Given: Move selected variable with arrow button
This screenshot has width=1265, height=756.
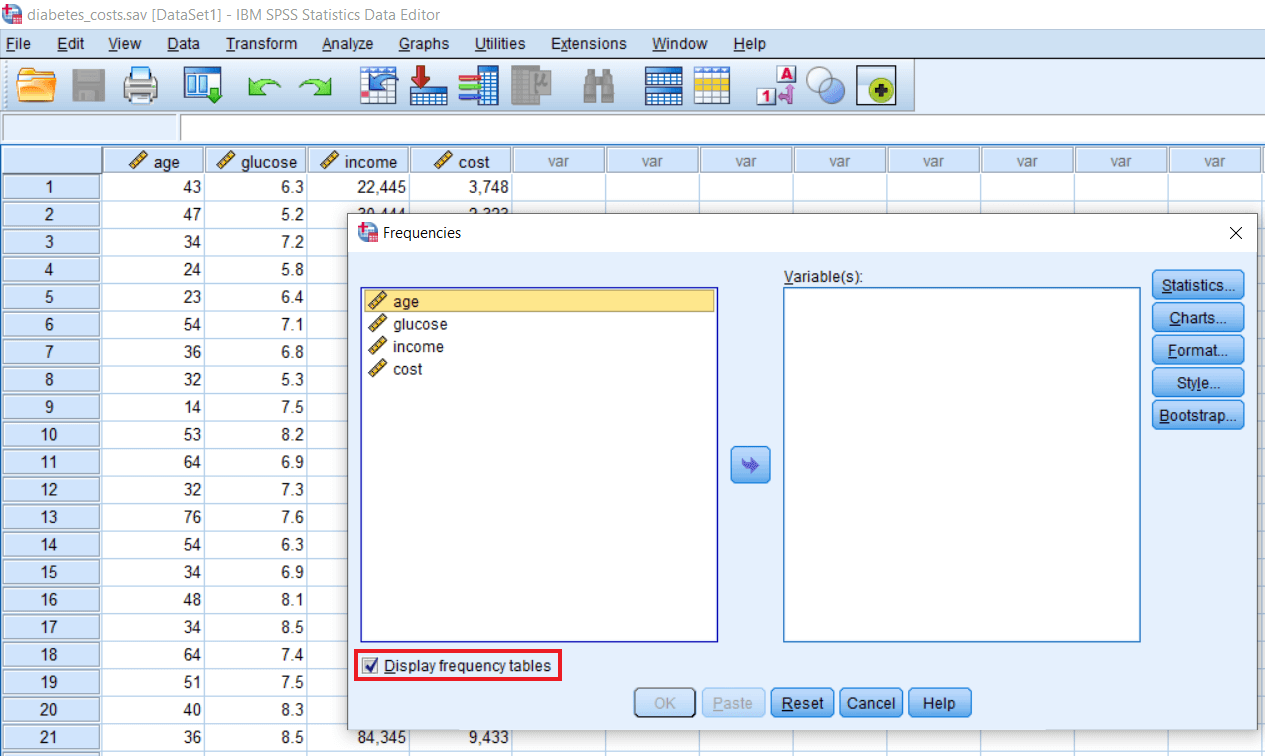Looking at the screenshot, I should tap(750, 465).
